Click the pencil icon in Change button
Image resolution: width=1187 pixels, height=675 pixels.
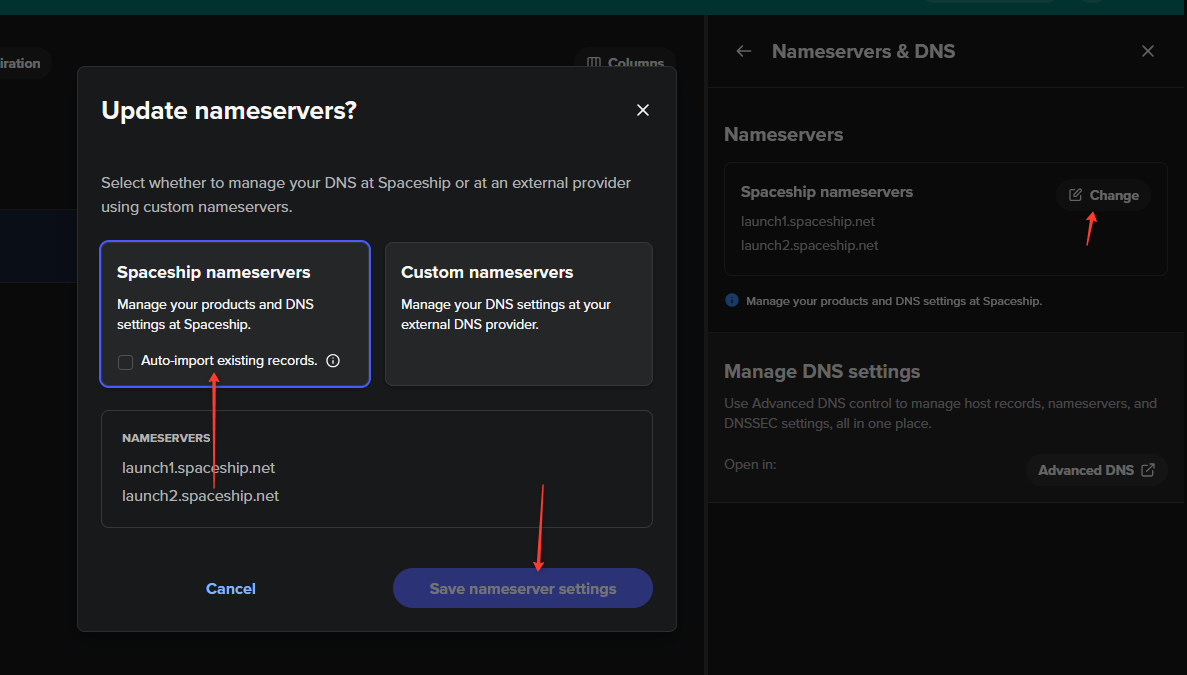pyautogui.click(x=1075, y=195)
